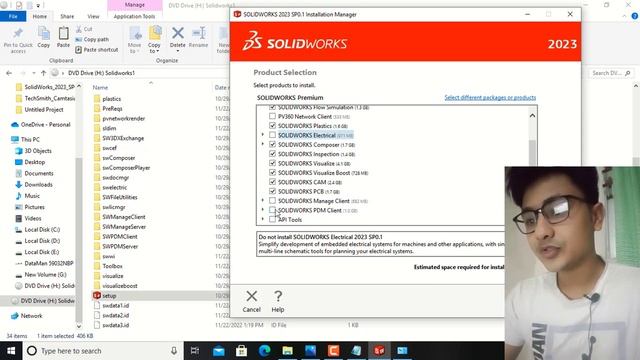
Task: Click microphone icon in search box
Action: point(174,351)
